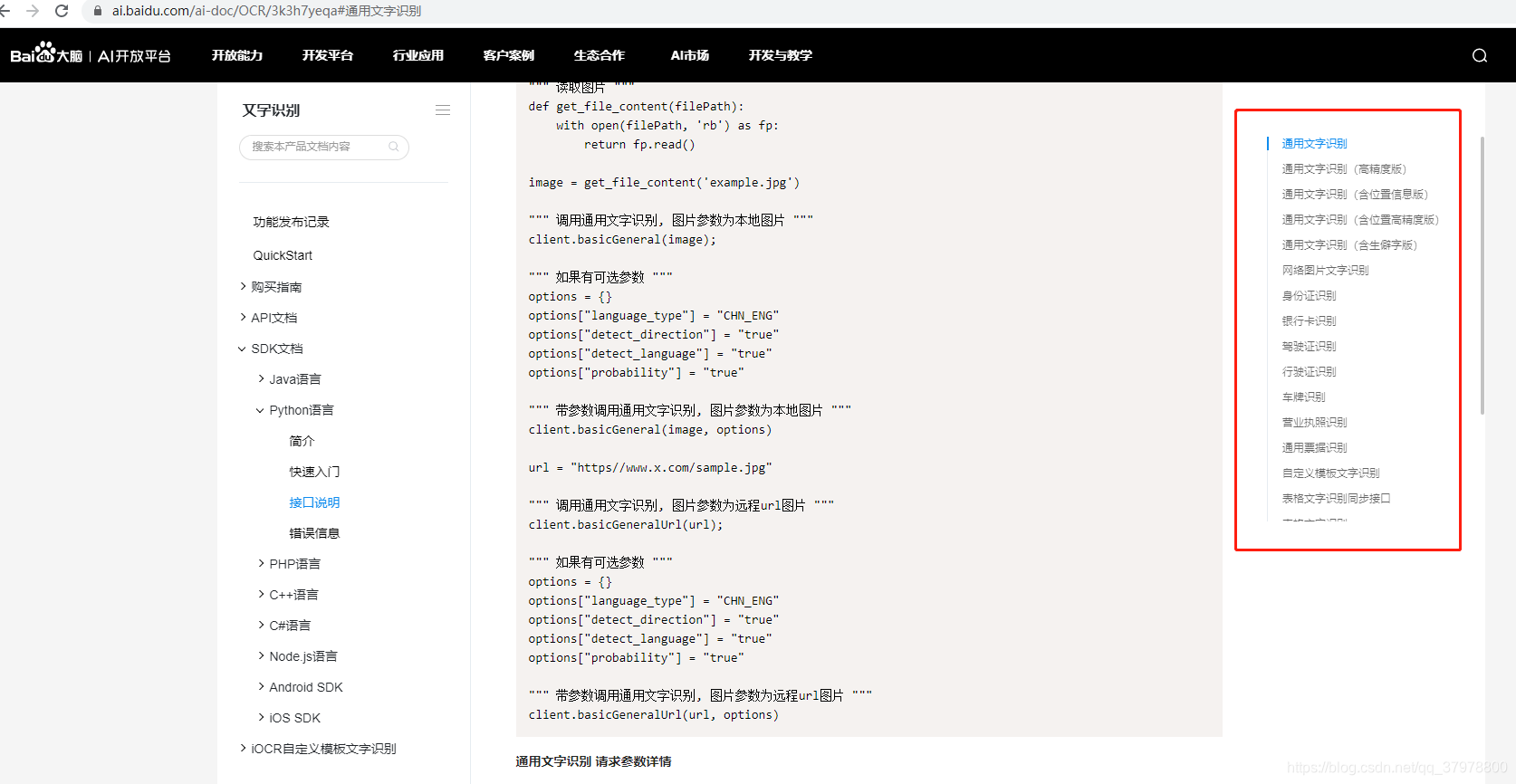Expand the C++语言 chevron

point(261,594)
